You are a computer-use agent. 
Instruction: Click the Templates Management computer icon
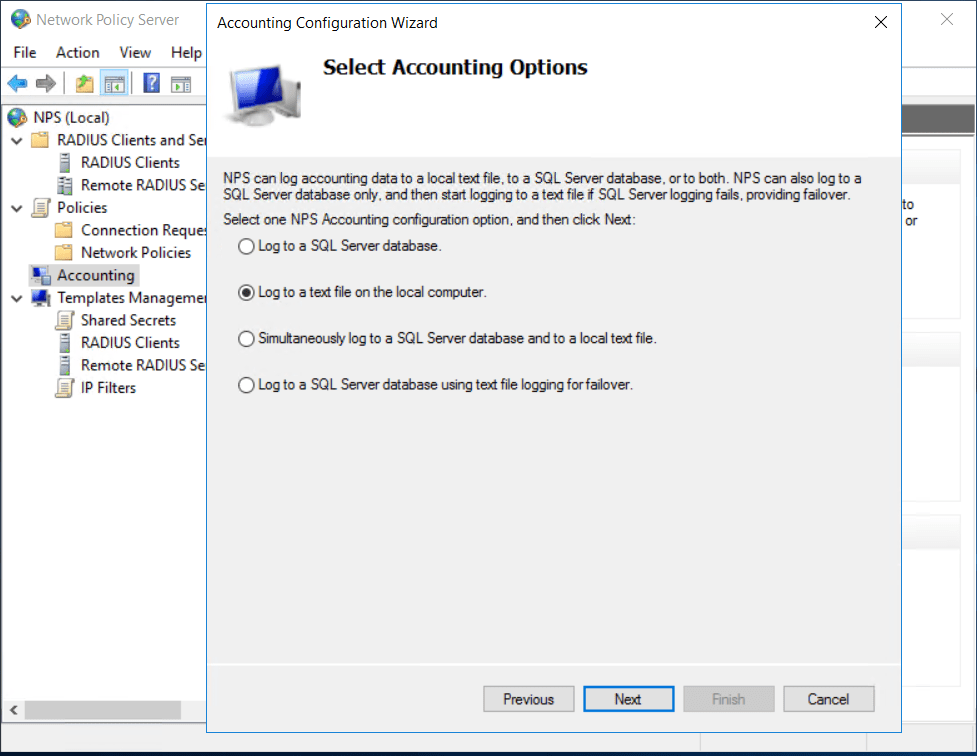41,297
